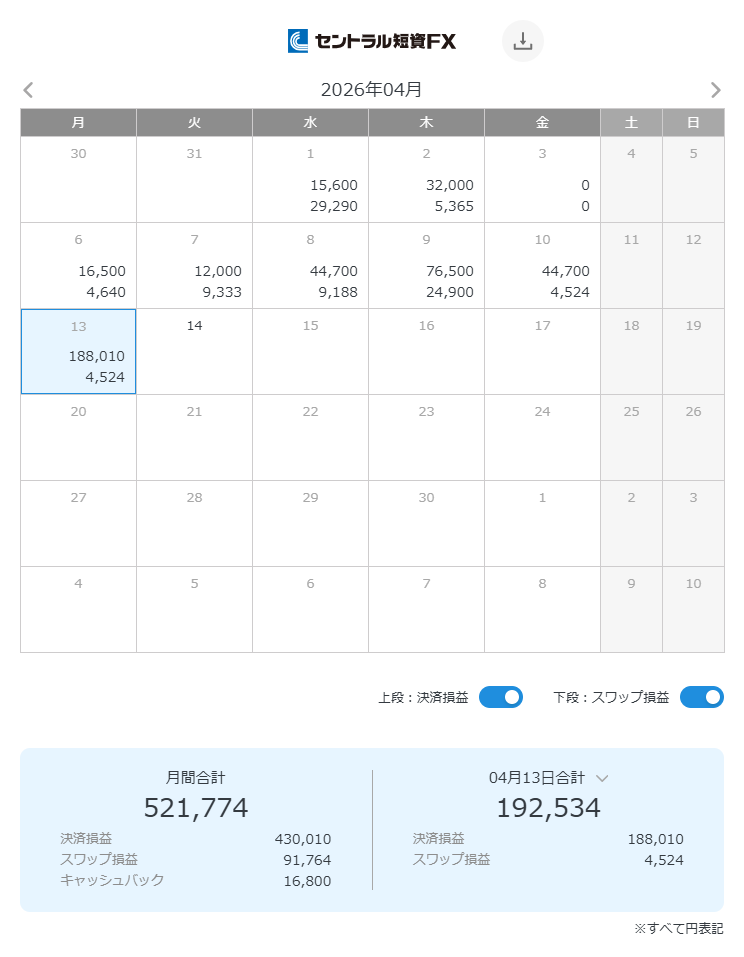Toggle the 決済損益 upper row switch

[500, 697]
